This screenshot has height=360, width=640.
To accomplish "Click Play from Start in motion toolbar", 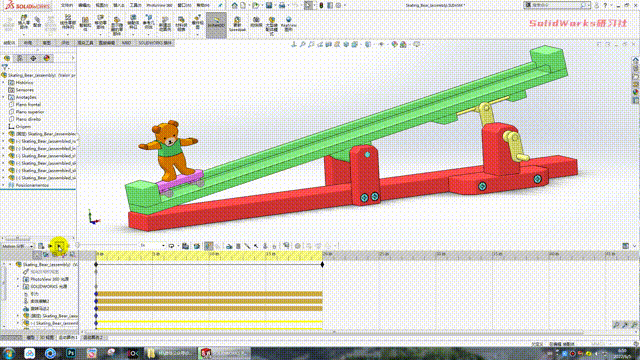I will 51,246.
